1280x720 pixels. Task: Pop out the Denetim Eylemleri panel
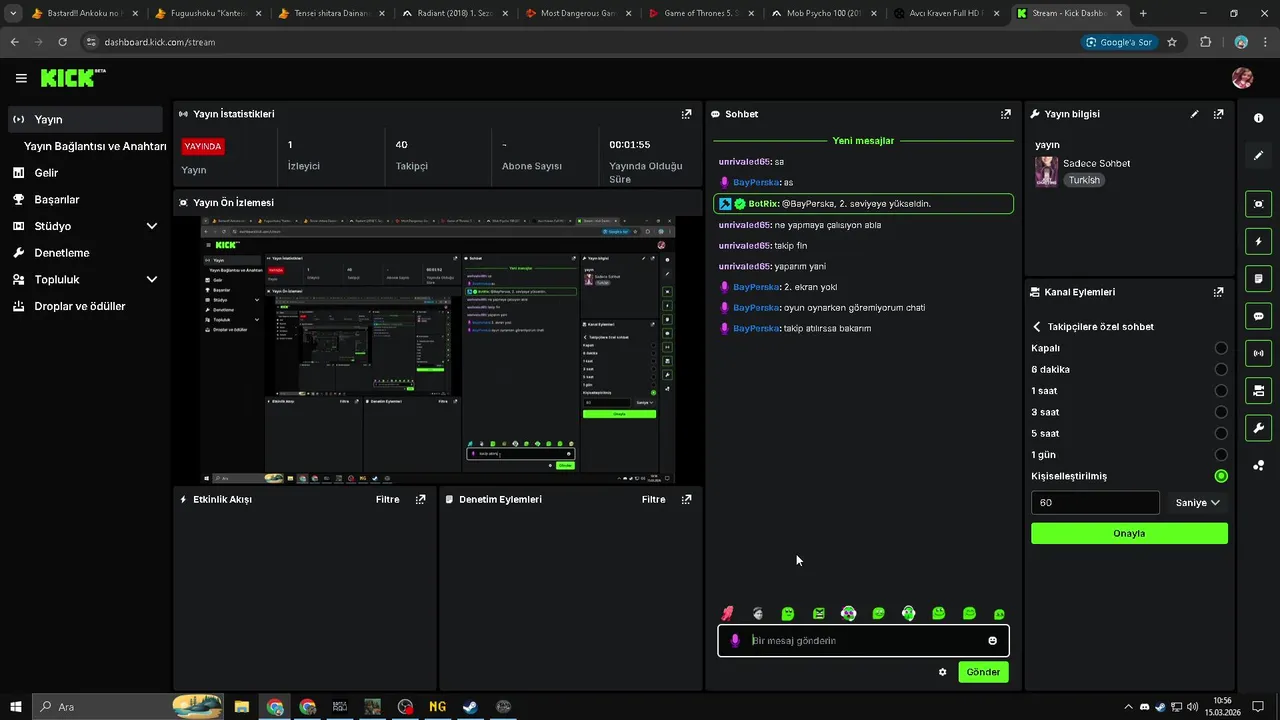[x=686, y=499]
